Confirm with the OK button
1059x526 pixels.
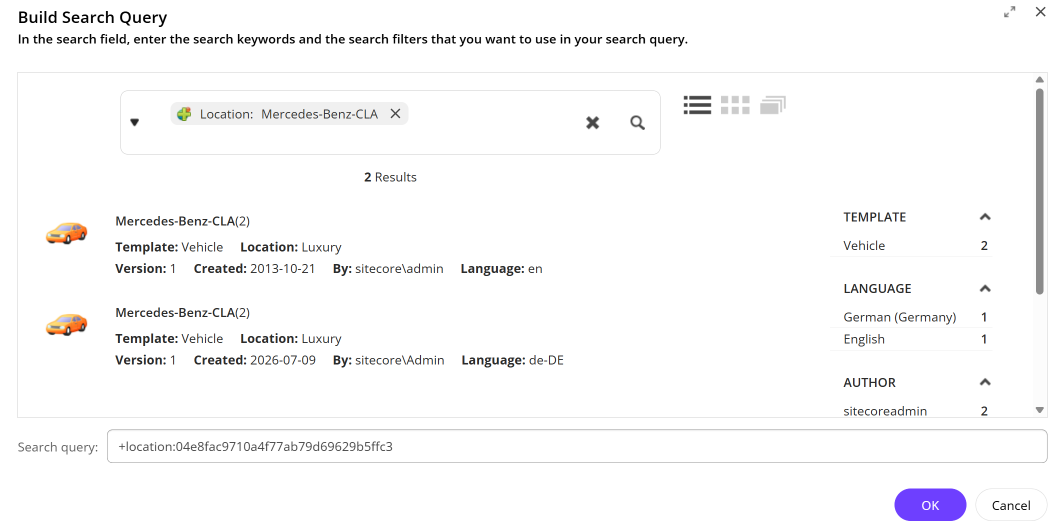click(x=930, y=505)
